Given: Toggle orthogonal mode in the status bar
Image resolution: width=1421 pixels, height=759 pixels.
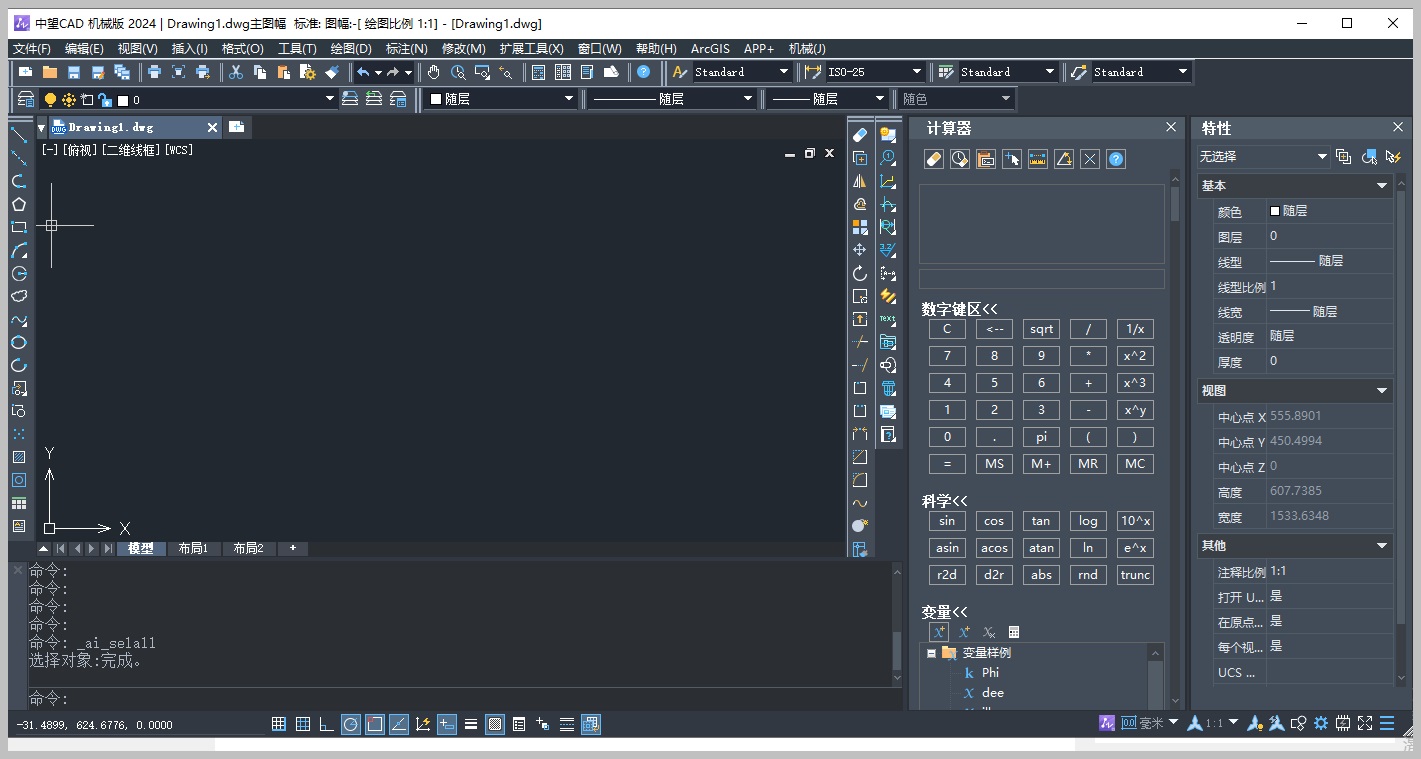Looking at the screenshot, I should (327, 724).
